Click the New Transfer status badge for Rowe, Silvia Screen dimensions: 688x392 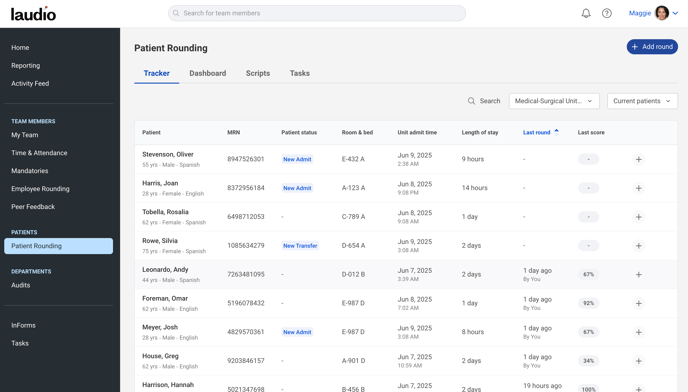pos(300,246)
